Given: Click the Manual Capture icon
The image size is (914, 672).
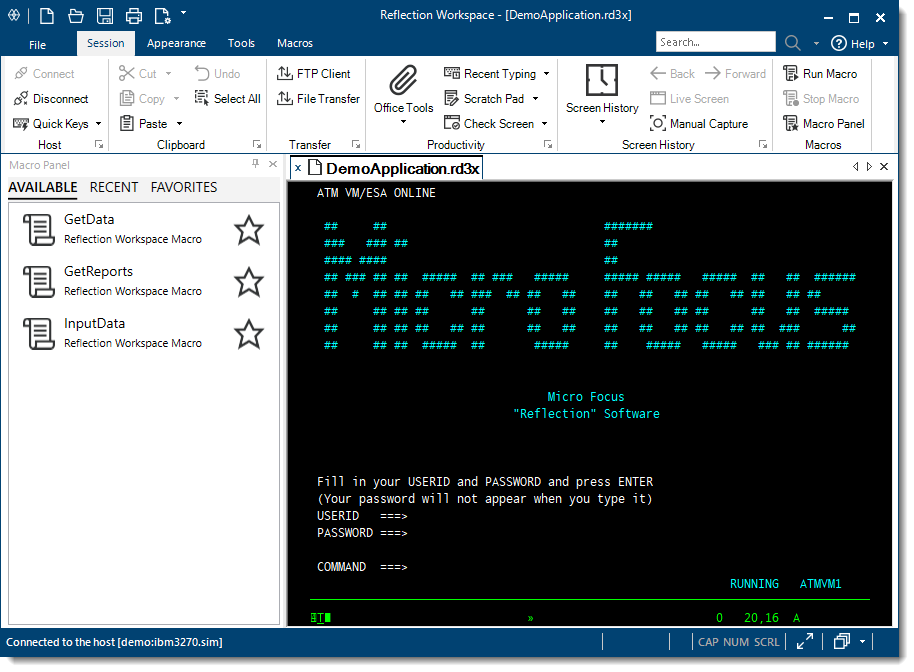Looking at the screenshot, I should (658, 124).
